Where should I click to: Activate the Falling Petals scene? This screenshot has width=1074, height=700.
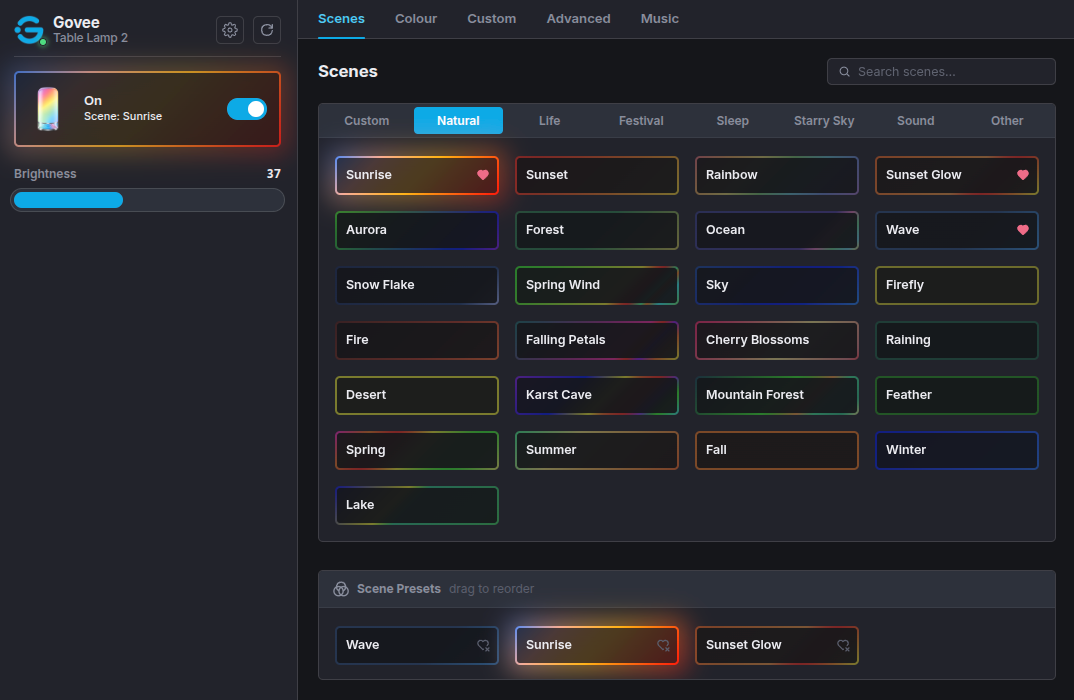point(597,340)
